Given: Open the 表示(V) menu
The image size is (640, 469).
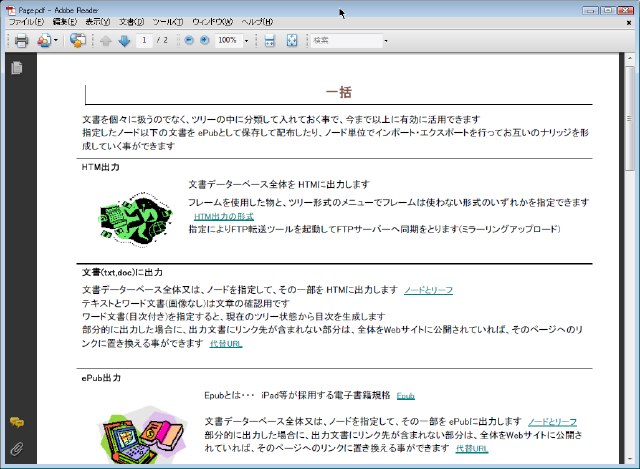Looking at the screenshot, I should point(98,22).
